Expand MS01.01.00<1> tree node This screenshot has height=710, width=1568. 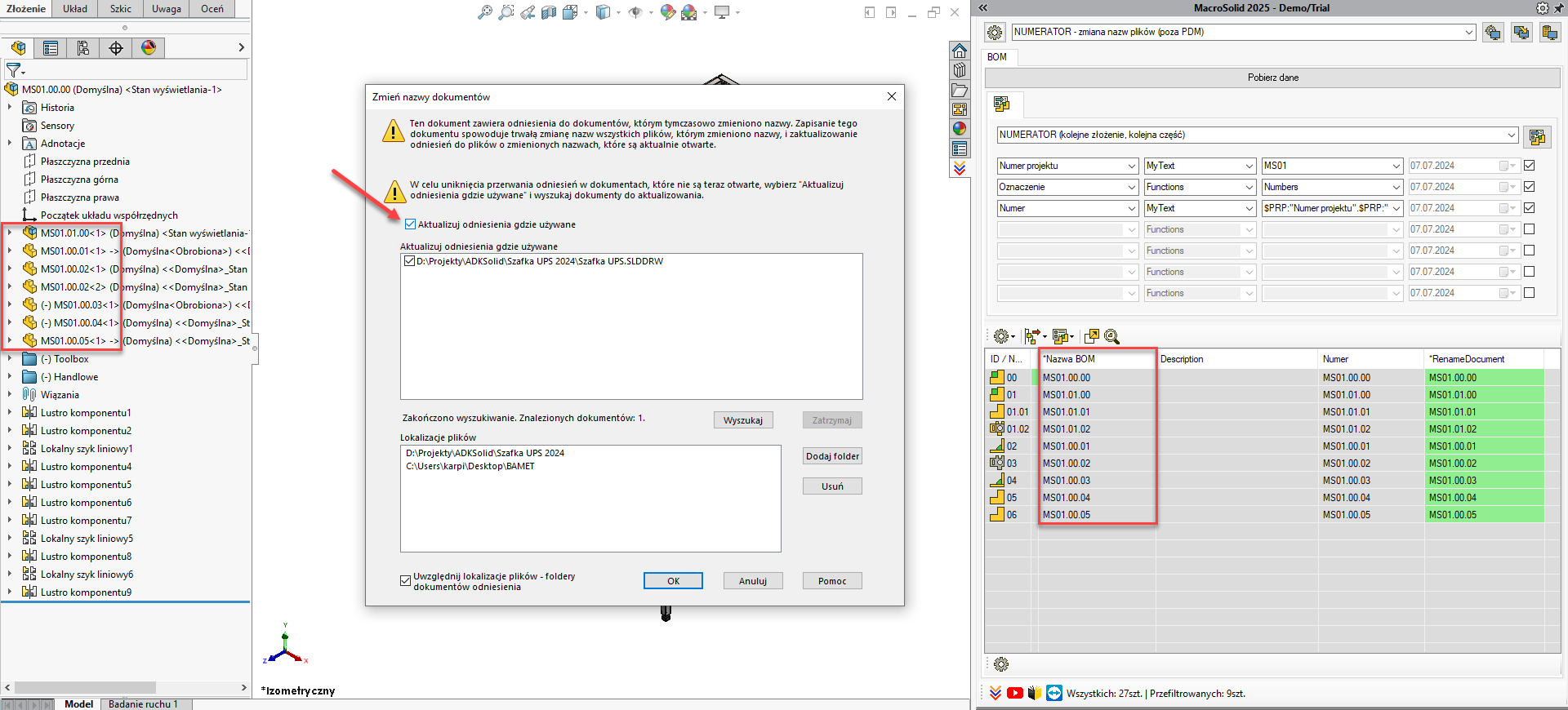tap(10, 233)
